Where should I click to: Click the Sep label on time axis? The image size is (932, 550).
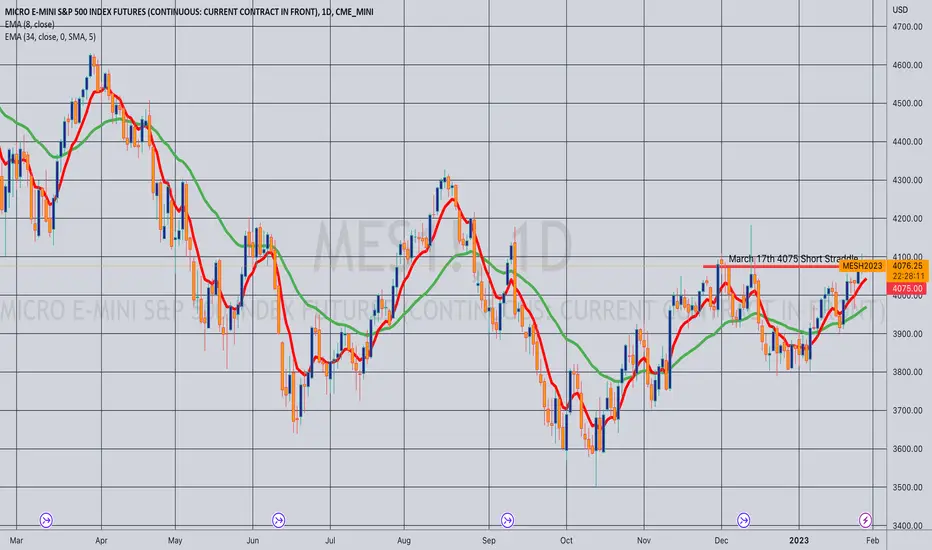489,540
